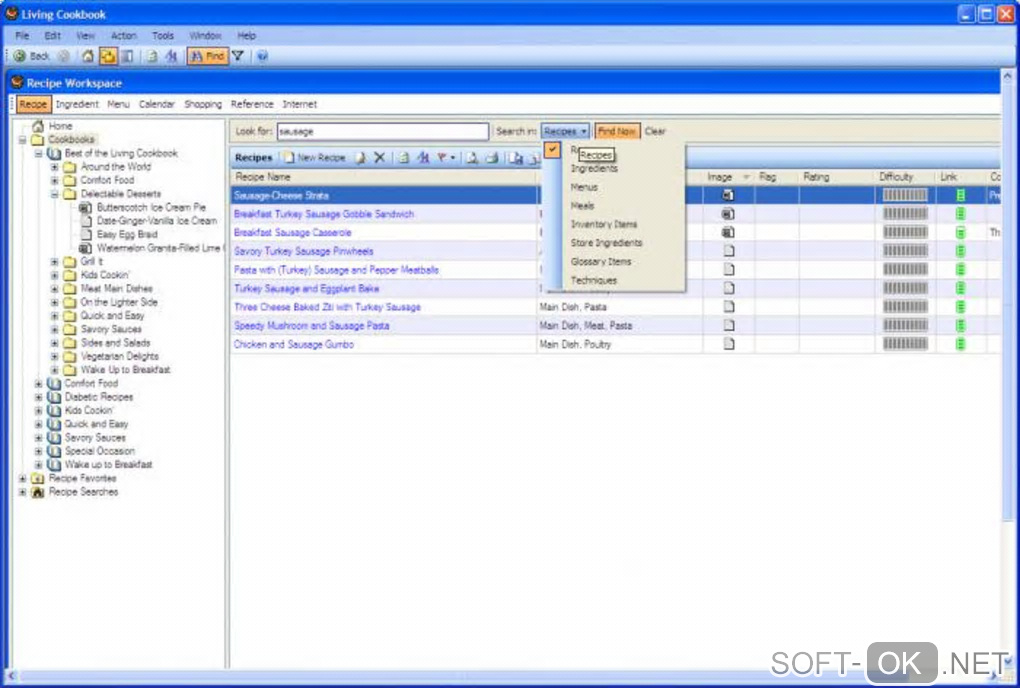Select Butterscotch Ice Cream Pie in the tree
Screen dimensions: 1020x688
point(151,207)
